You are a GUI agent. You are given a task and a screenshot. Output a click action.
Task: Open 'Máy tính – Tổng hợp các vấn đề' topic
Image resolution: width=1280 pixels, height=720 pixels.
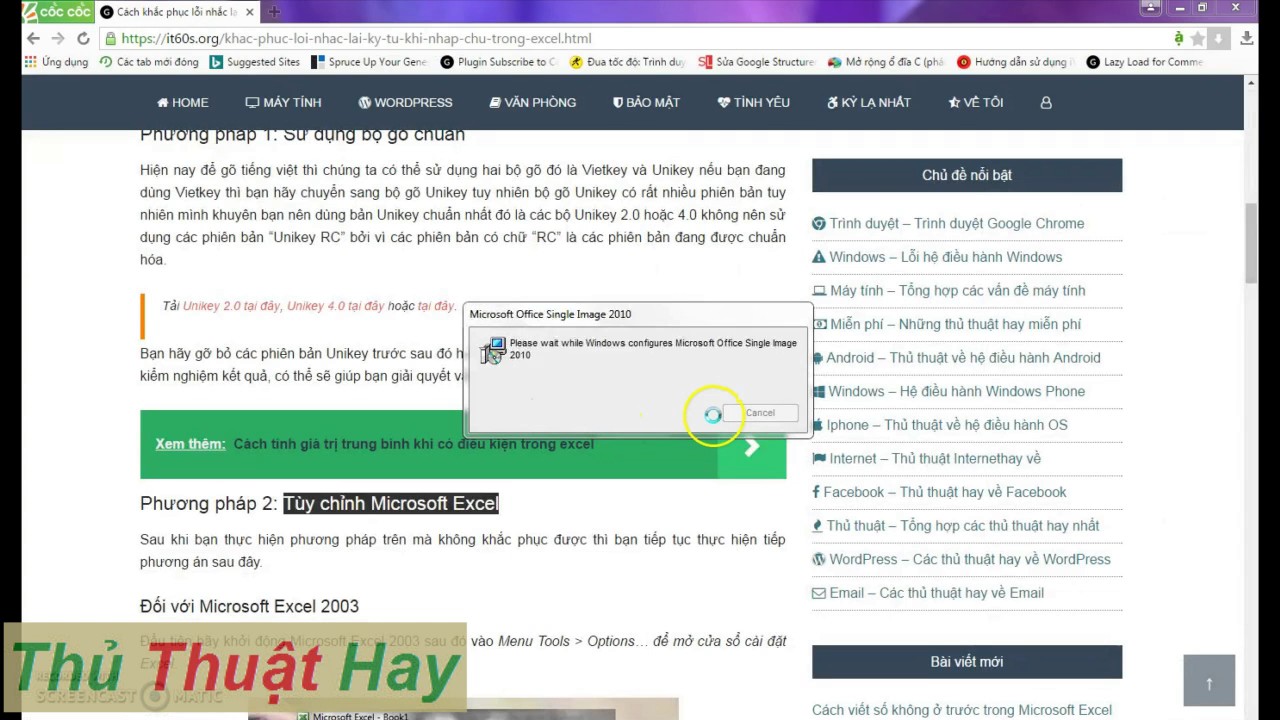[949, 290]
